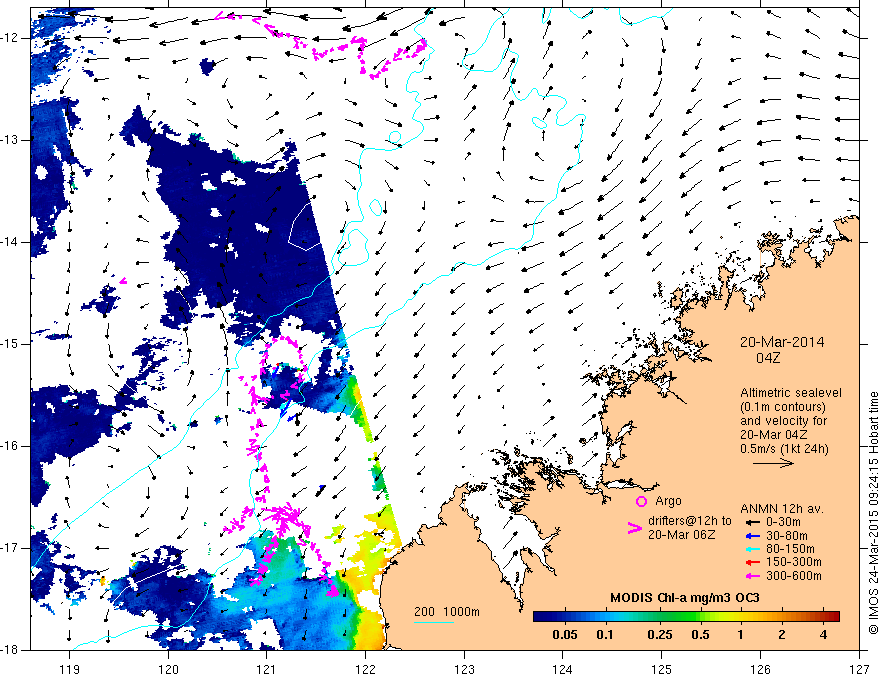This screenshot has height=680, width=880.
Task: Click the '200 1000m' isobath label
Action: pos(447,612)
